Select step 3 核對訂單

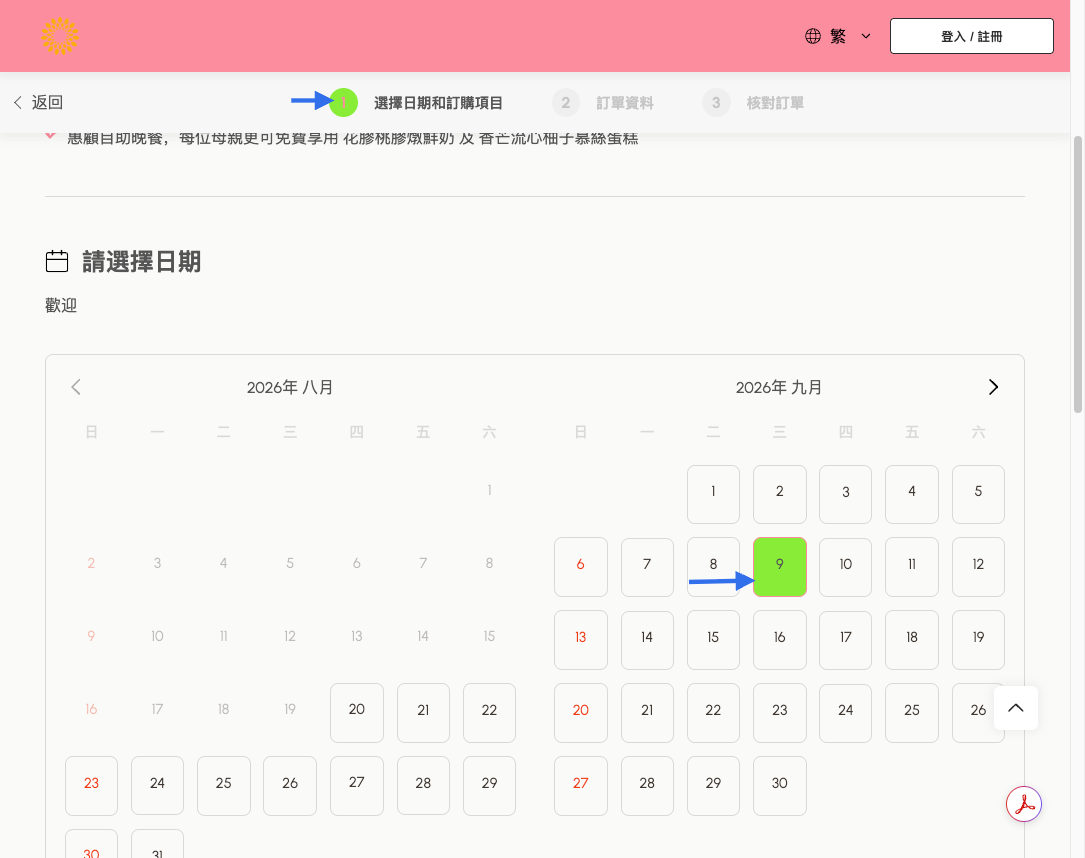pyautogui.click(x=753, y=103)
